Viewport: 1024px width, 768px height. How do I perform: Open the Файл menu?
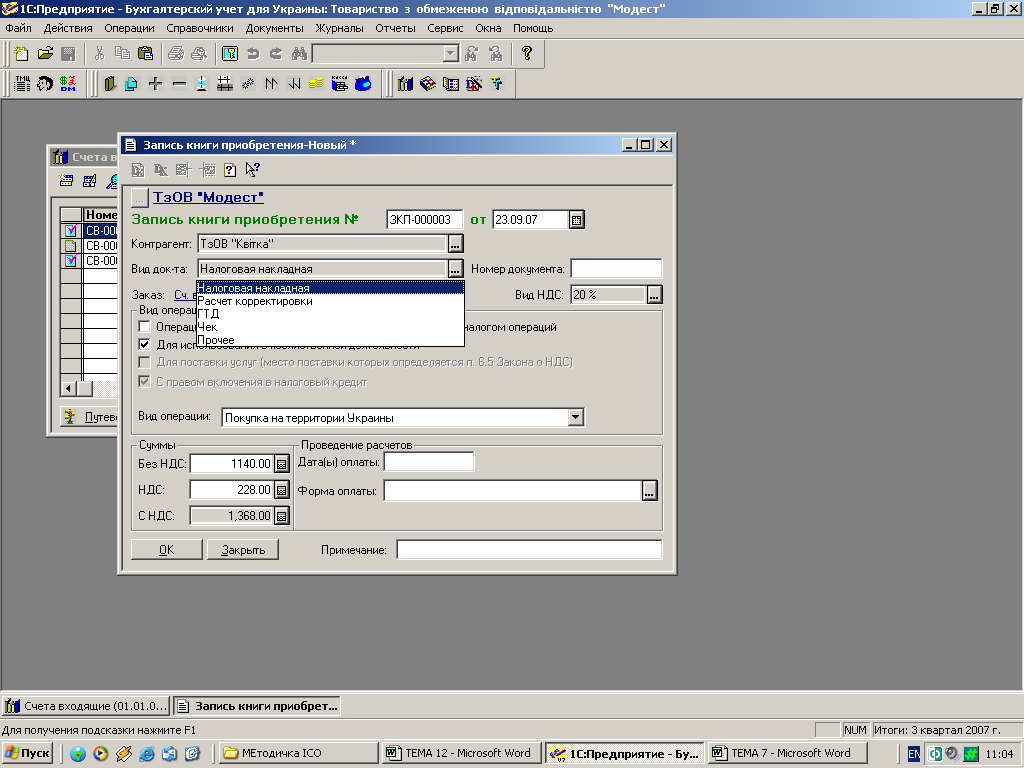[x=18, y=28]
